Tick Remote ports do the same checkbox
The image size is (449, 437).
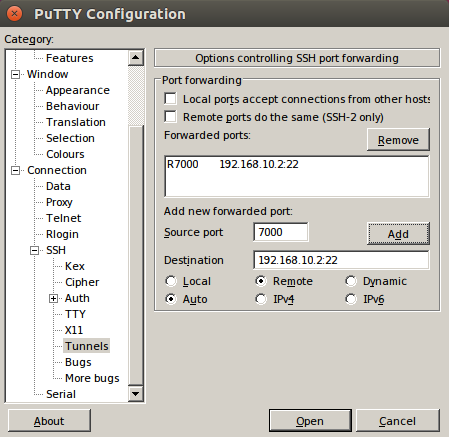[170, 117]
